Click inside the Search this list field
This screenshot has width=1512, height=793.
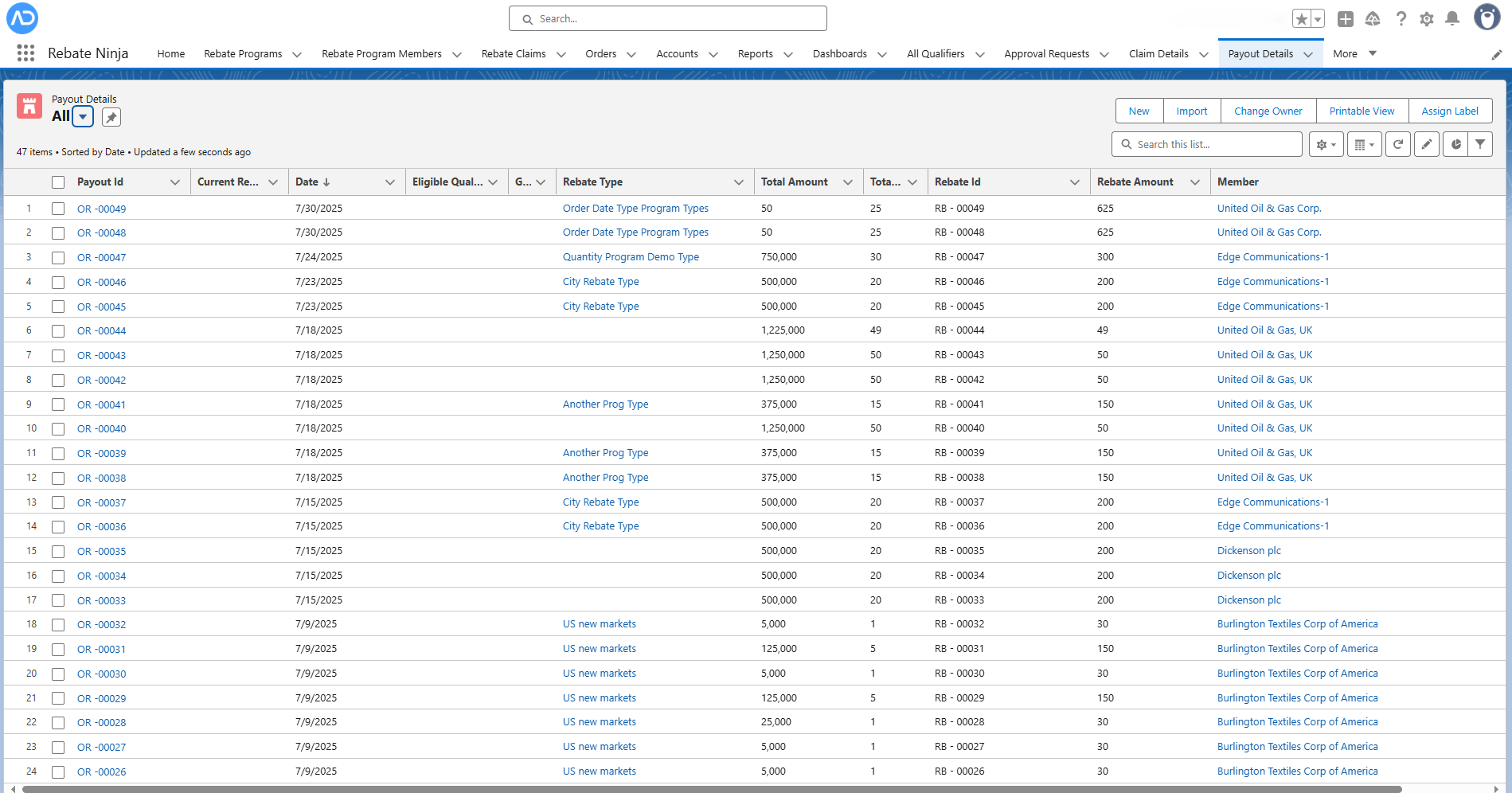coord(1206,144)
